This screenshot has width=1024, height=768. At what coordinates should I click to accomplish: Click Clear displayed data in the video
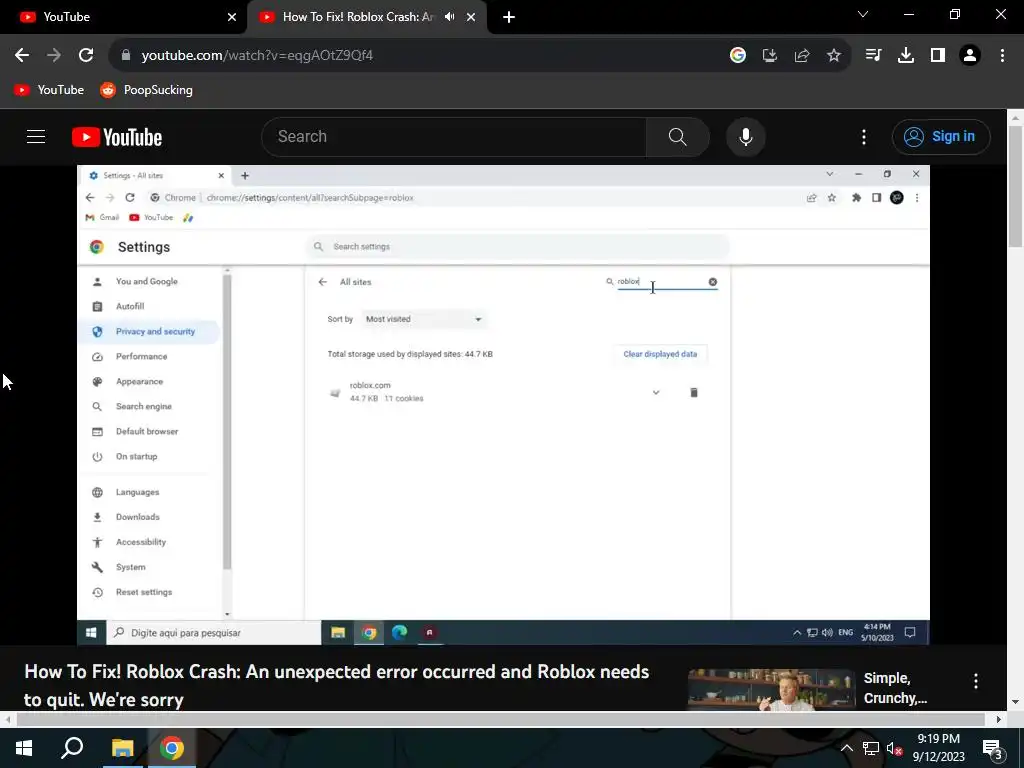click(x=660, y=354)
